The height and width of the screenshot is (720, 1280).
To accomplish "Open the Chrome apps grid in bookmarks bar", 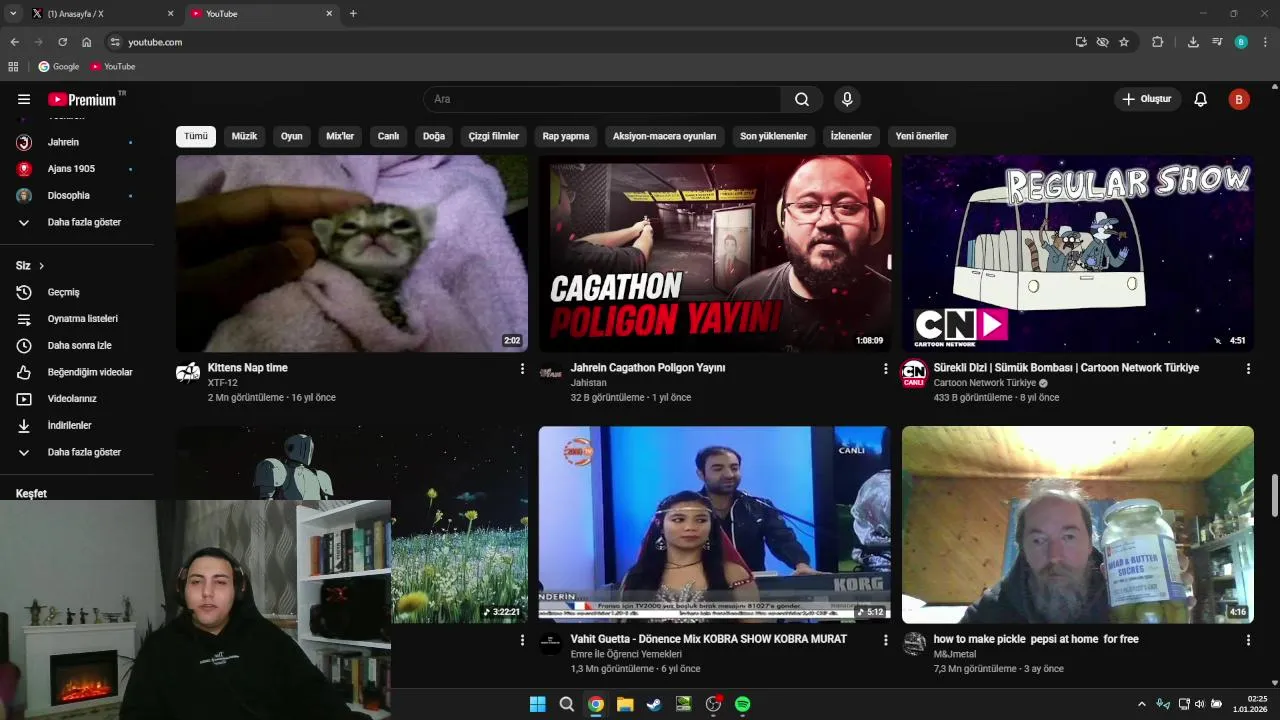I will tap(13, 66).
